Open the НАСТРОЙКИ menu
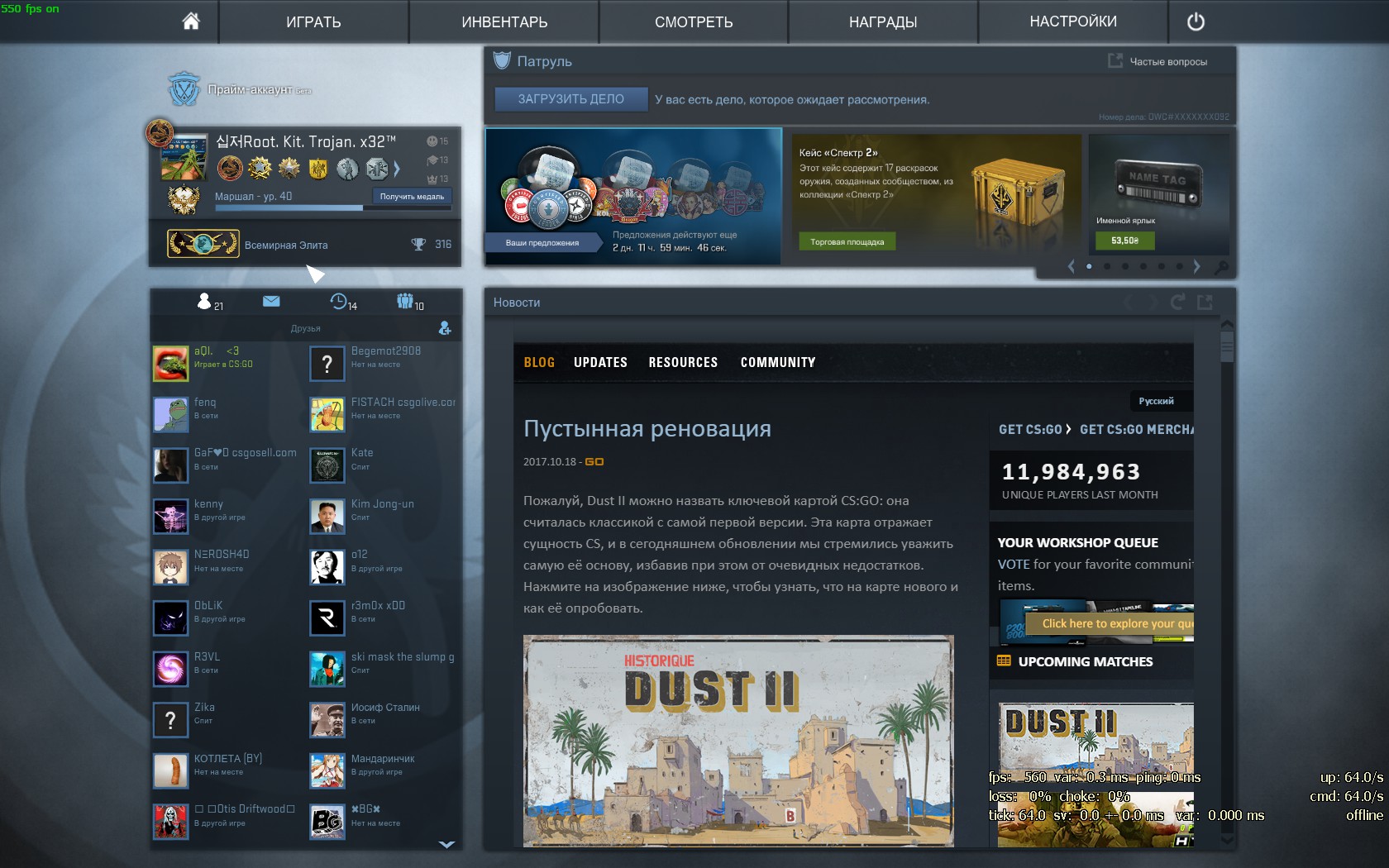1389x868 pixels. pyautogui.click(x=1073, y=21)
